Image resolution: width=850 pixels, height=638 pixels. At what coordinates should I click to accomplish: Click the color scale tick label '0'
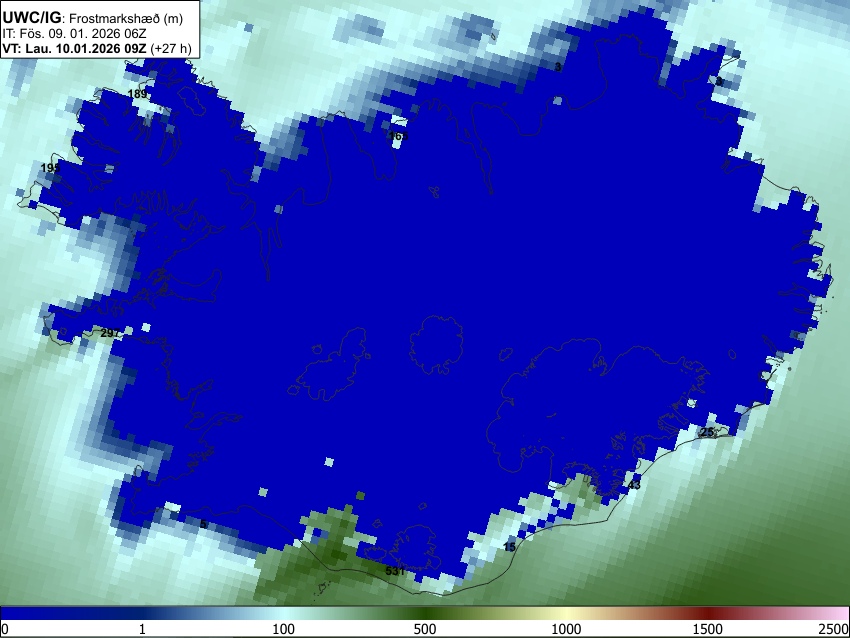tap(5, 629)
